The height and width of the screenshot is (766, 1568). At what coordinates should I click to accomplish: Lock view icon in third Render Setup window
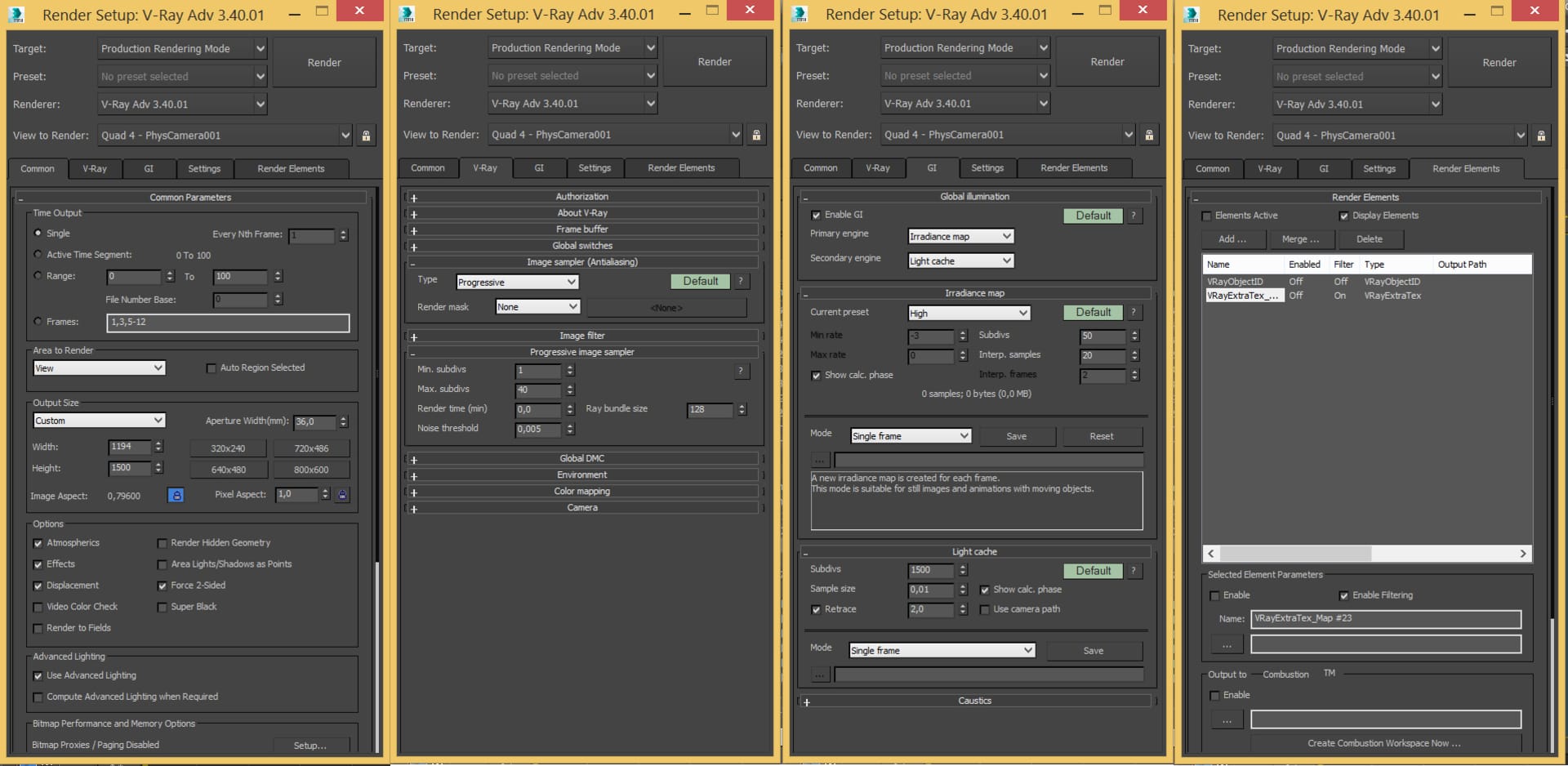coord(1149,135)
